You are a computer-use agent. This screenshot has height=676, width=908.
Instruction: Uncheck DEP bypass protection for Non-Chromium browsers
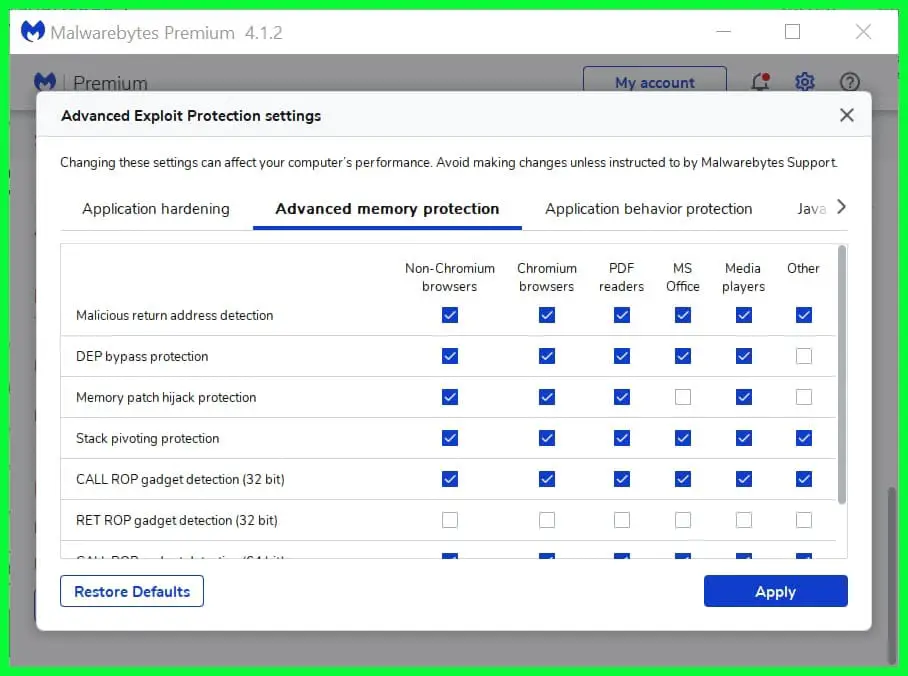coord(450,356)
